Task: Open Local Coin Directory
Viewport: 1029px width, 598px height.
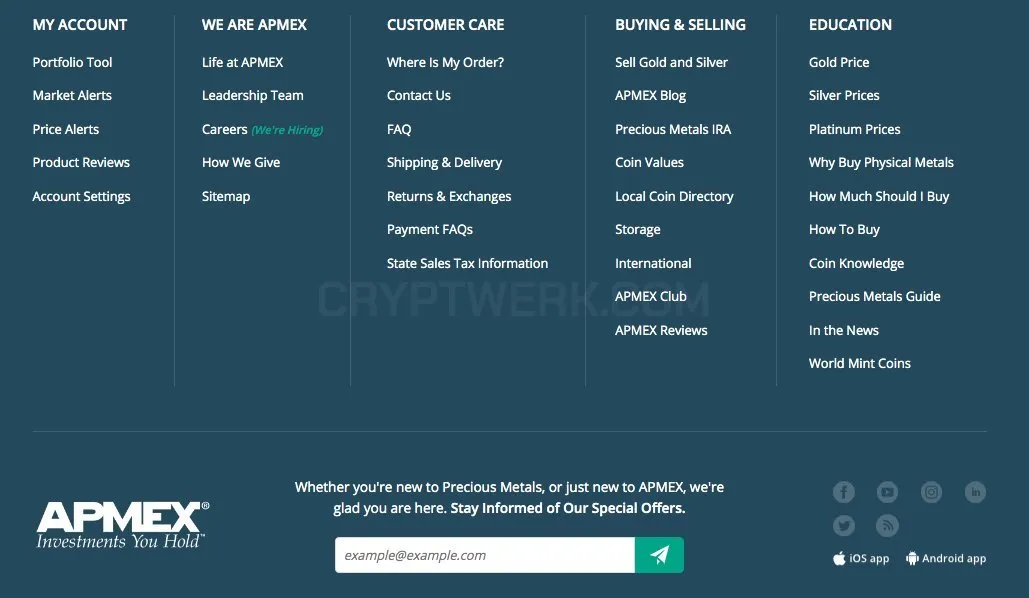Action: (674, 196)
